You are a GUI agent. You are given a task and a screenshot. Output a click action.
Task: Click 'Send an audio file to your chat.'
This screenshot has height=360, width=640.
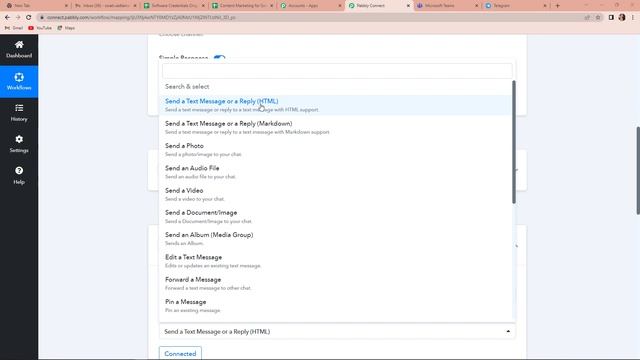(200, 177)
